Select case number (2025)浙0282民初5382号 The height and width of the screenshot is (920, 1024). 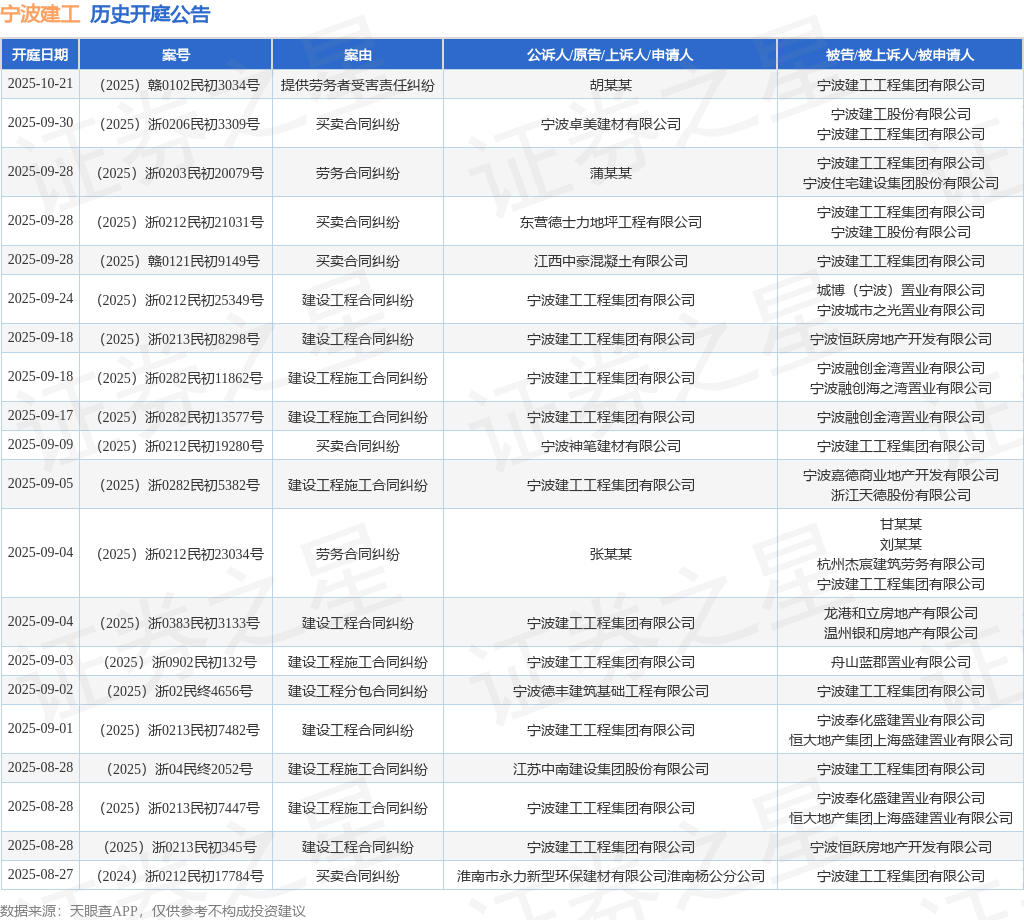coord(176,485)
